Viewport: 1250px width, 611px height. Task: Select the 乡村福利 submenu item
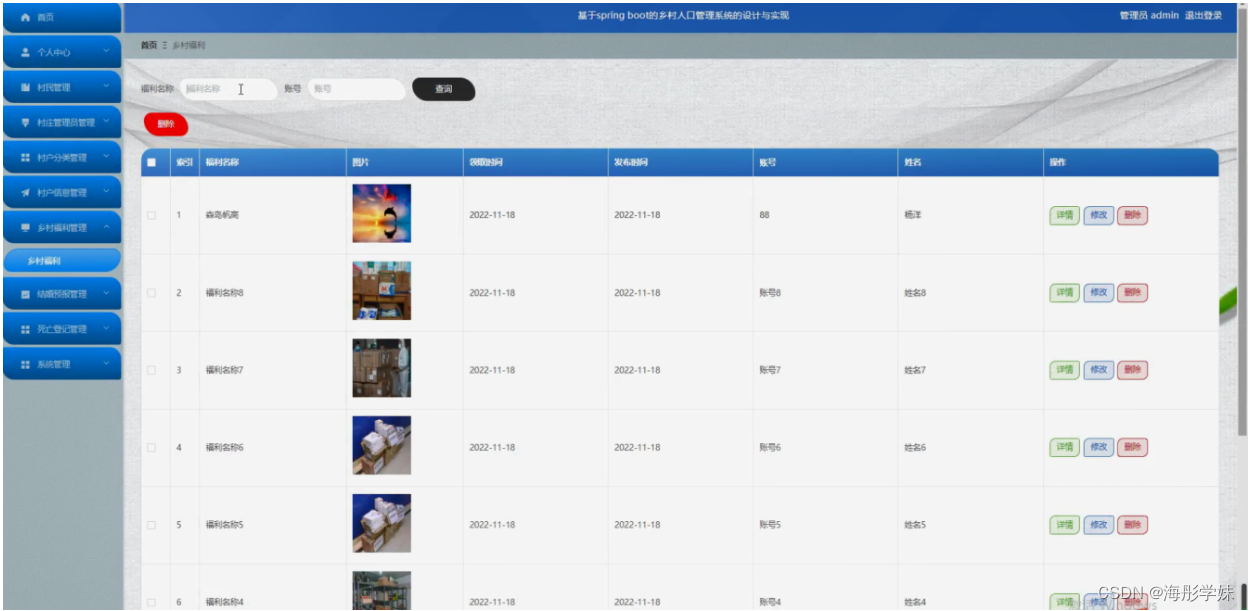click(62, 260)
